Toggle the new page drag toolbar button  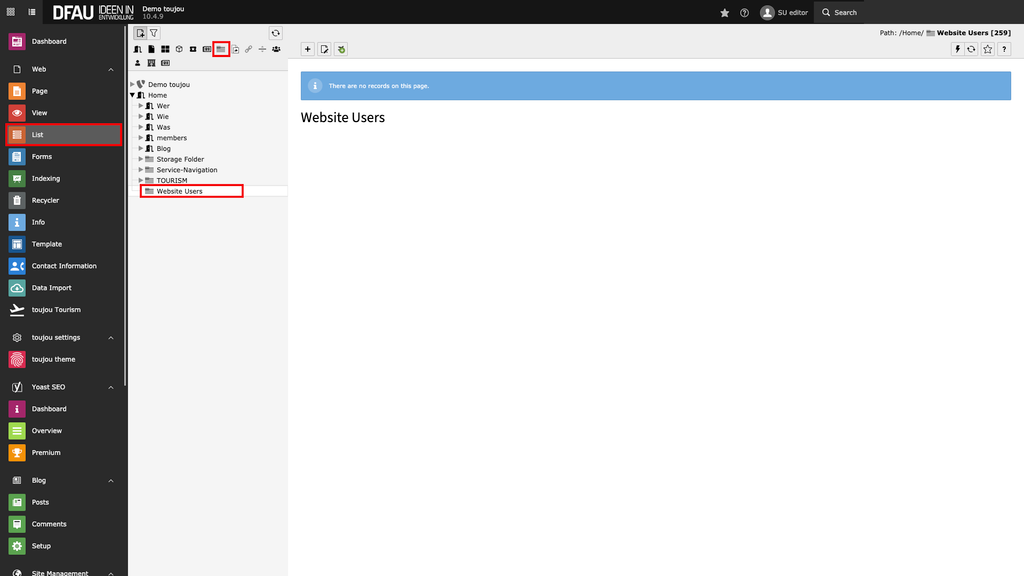click(x=140, y=33)
